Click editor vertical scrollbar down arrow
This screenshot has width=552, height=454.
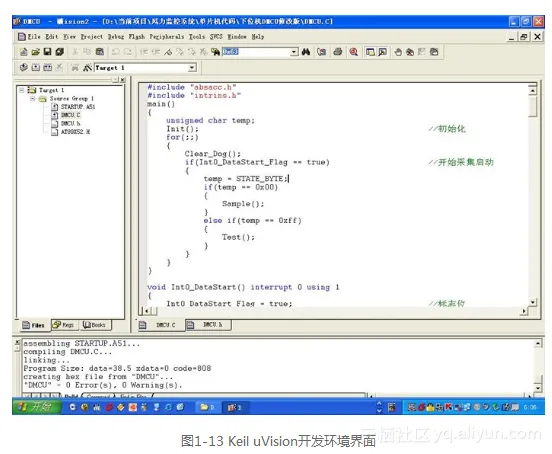pos(533,302)
